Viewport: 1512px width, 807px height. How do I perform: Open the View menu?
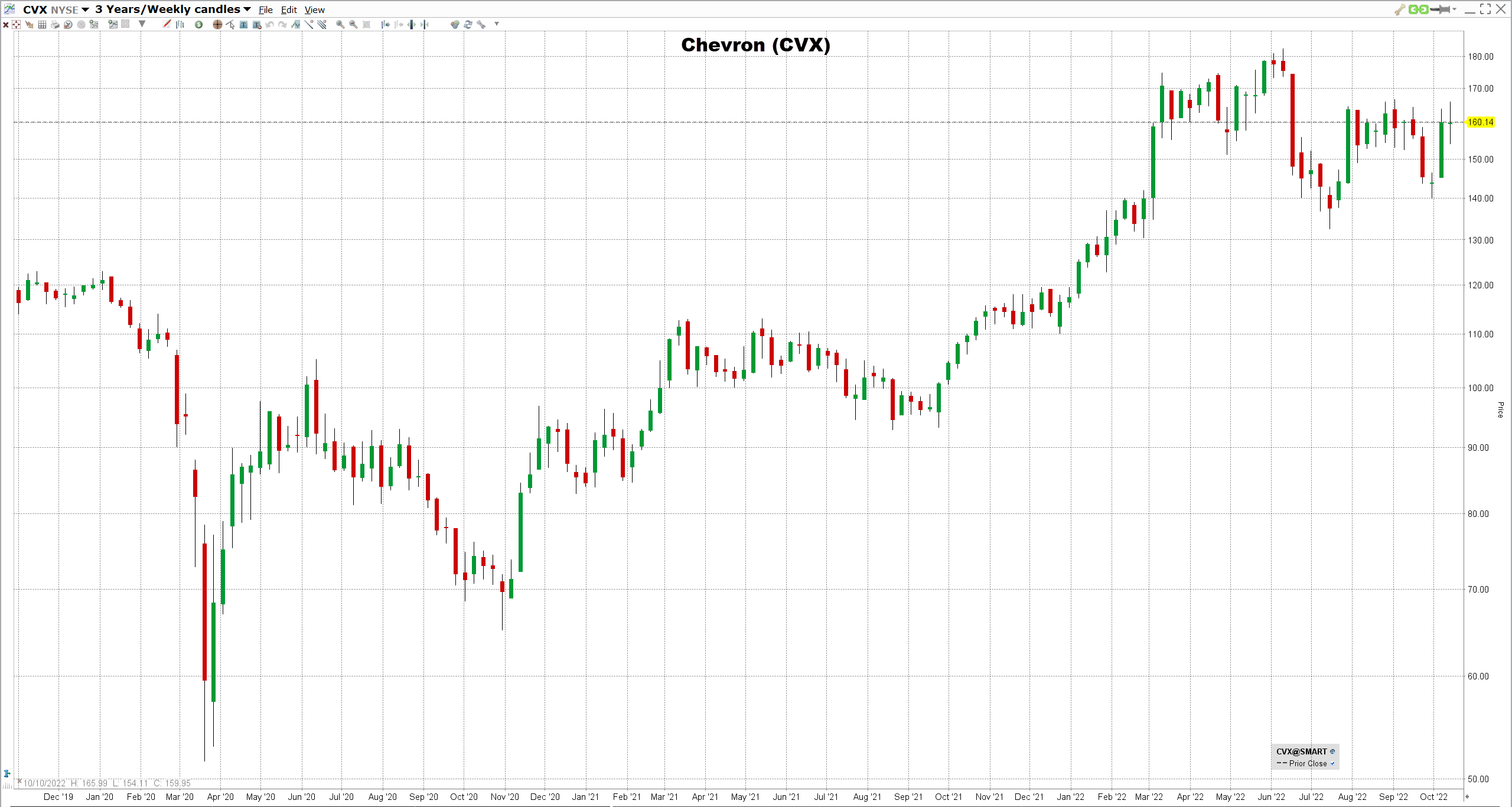click(315, 10)
